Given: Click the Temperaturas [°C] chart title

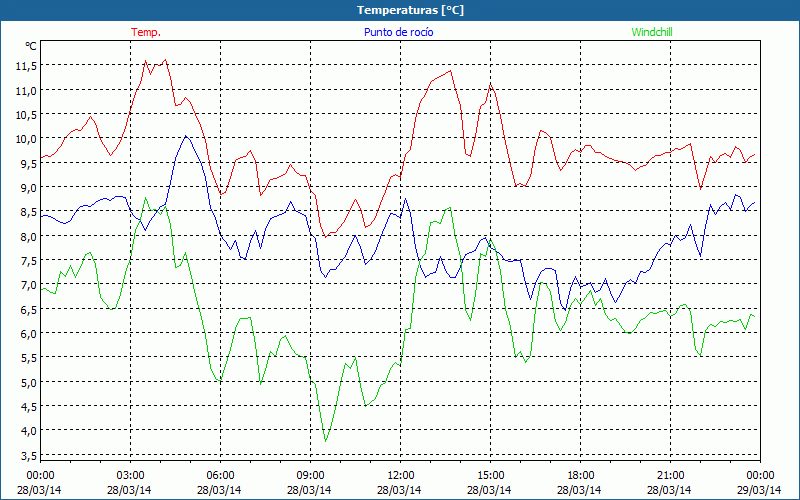Looking at the screenshot, I should pos(410,10).
